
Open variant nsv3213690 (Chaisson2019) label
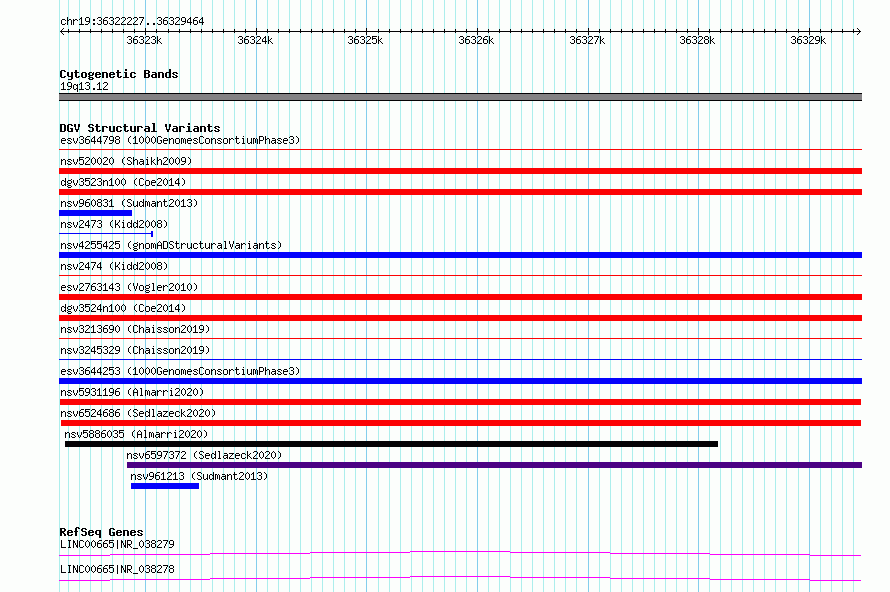(135, 329)
